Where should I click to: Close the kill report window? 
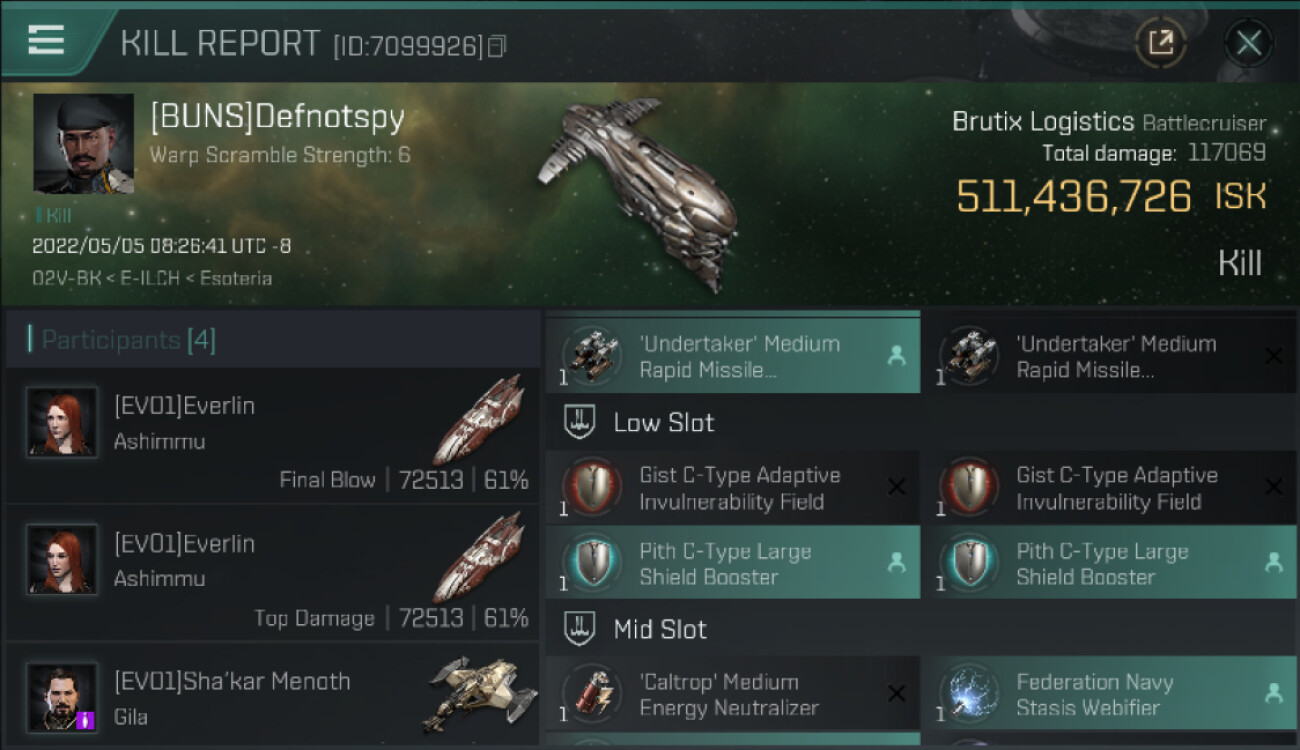pyautogui.click(x=1248, y=43)
